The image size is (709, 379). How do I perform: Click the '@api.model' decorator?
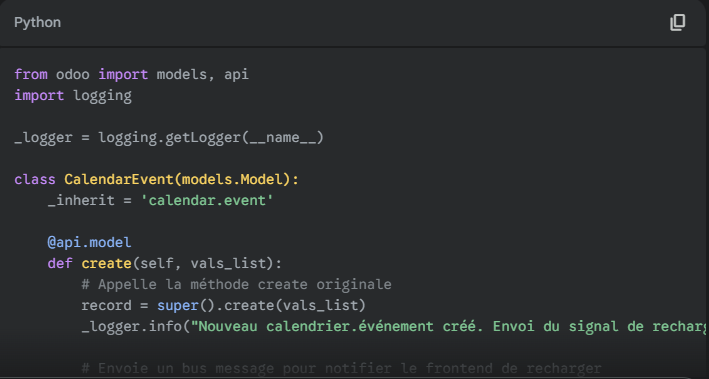(x=89, y=242)
